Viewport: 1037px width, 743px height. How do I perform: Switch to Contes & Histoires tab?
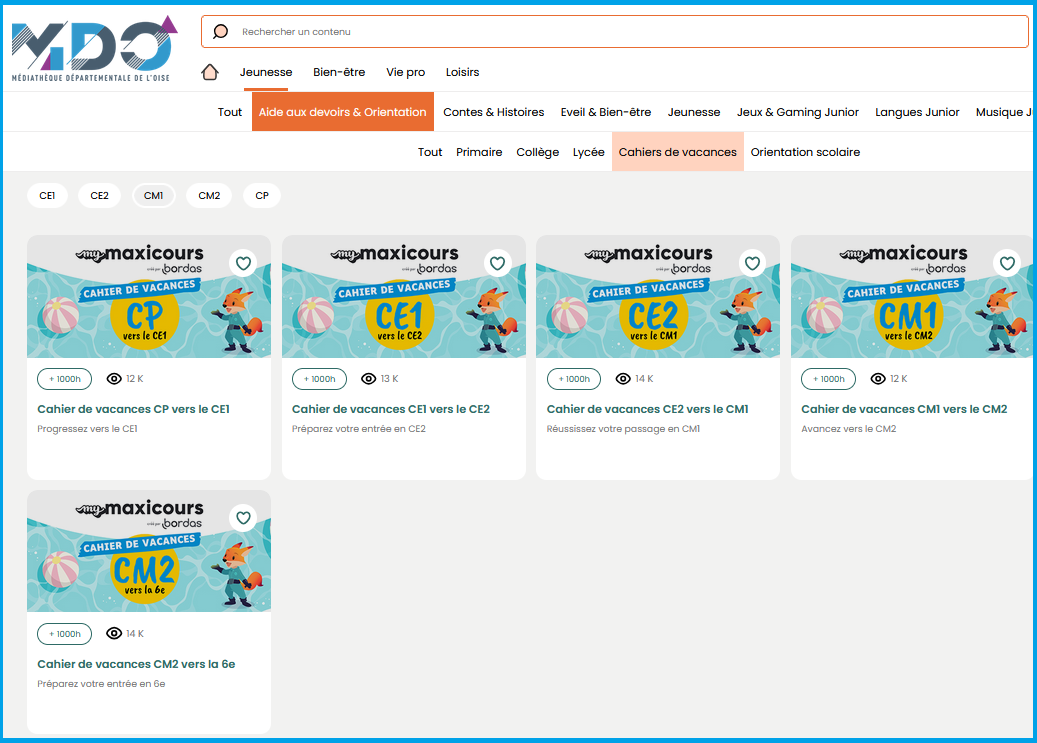point(493,112)
